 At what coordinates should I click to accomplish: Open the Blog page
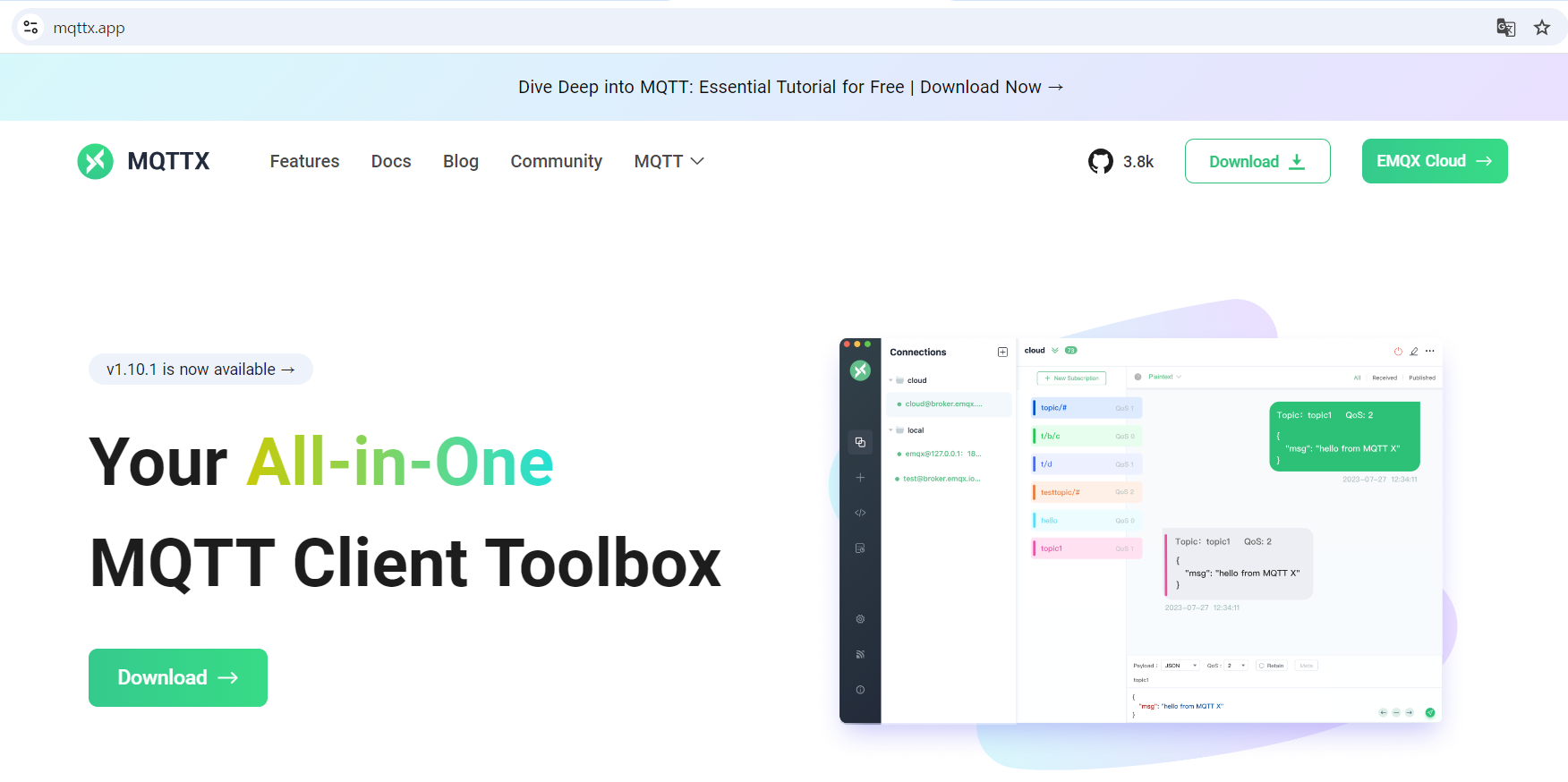tap(461, 161)
